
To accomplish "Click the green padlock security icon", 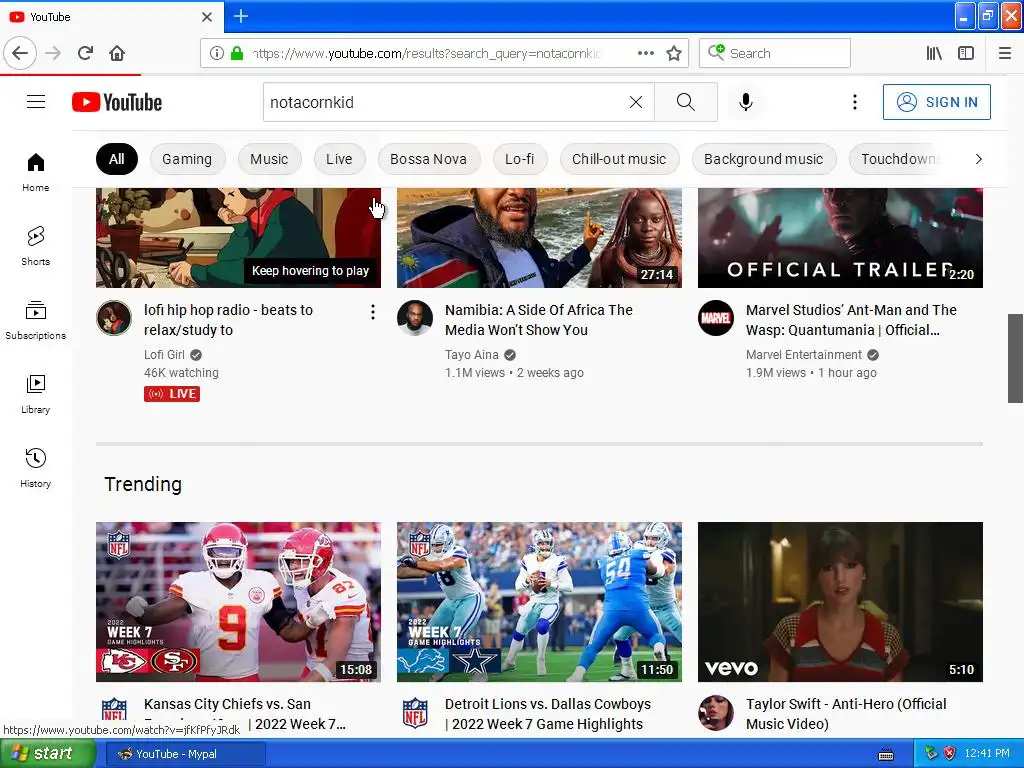I will click(236, 53).
